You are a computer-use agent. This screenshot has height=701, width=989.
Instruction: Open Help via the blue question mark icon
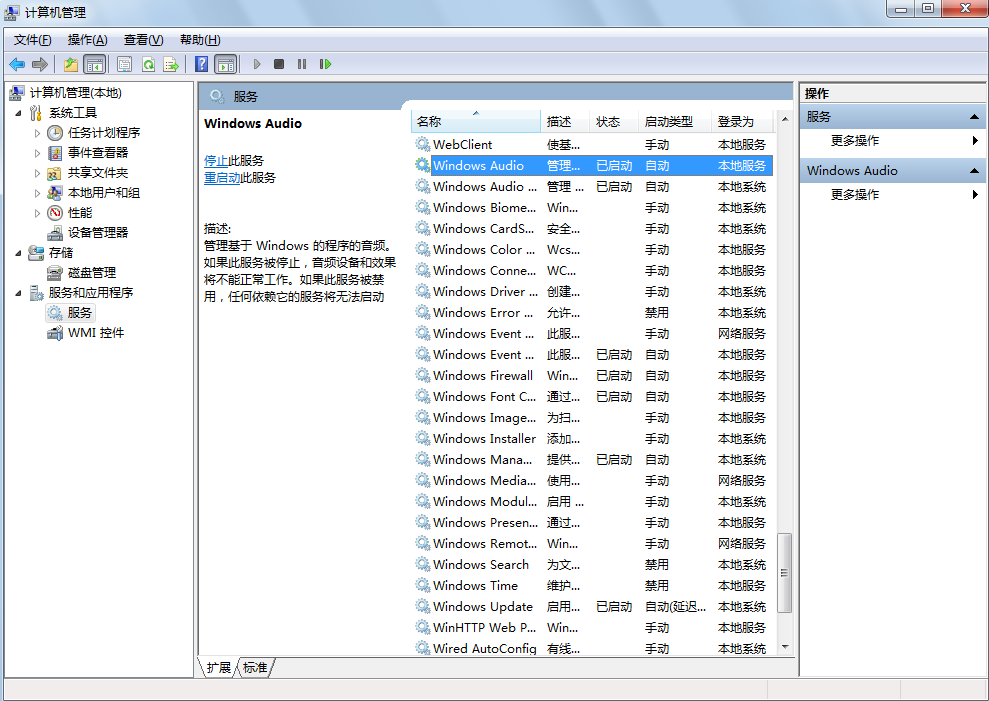tap(201, 64)
